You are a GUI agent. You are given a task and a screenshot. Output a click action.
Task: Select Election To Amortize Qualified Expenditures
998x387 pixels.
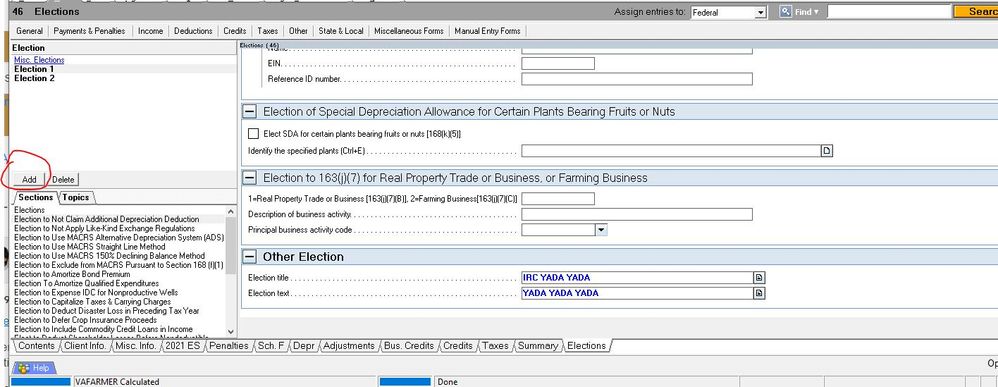point(87,283)
